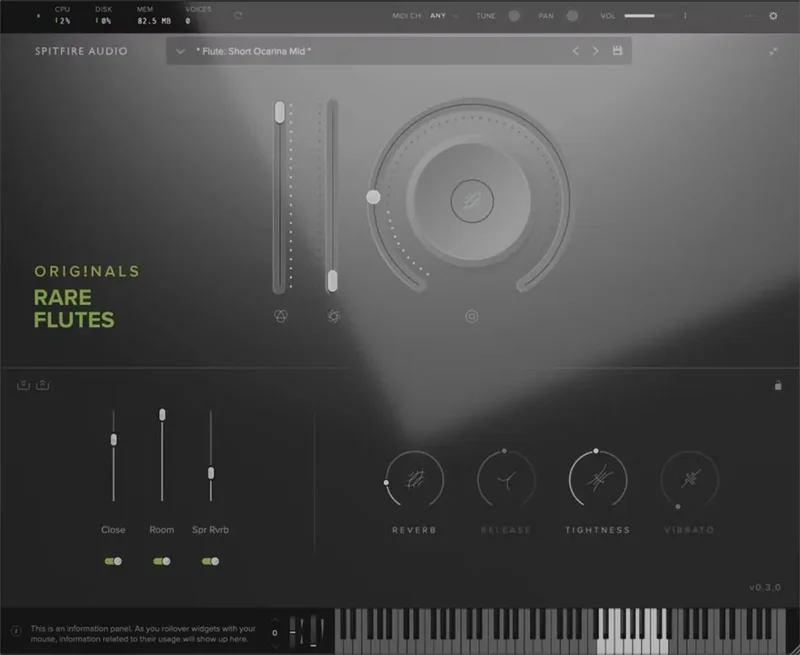
Task: Click the VIBRATO label
Action: (689, 530)
